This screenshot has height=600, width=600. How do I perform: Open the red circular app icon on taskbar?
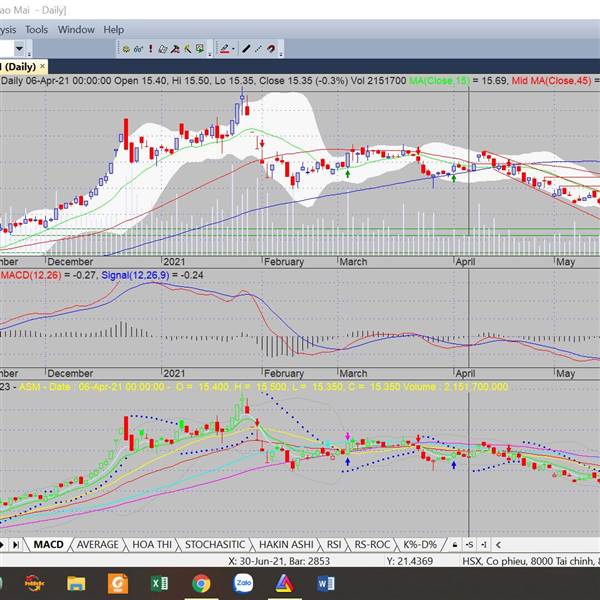(35, 584)
